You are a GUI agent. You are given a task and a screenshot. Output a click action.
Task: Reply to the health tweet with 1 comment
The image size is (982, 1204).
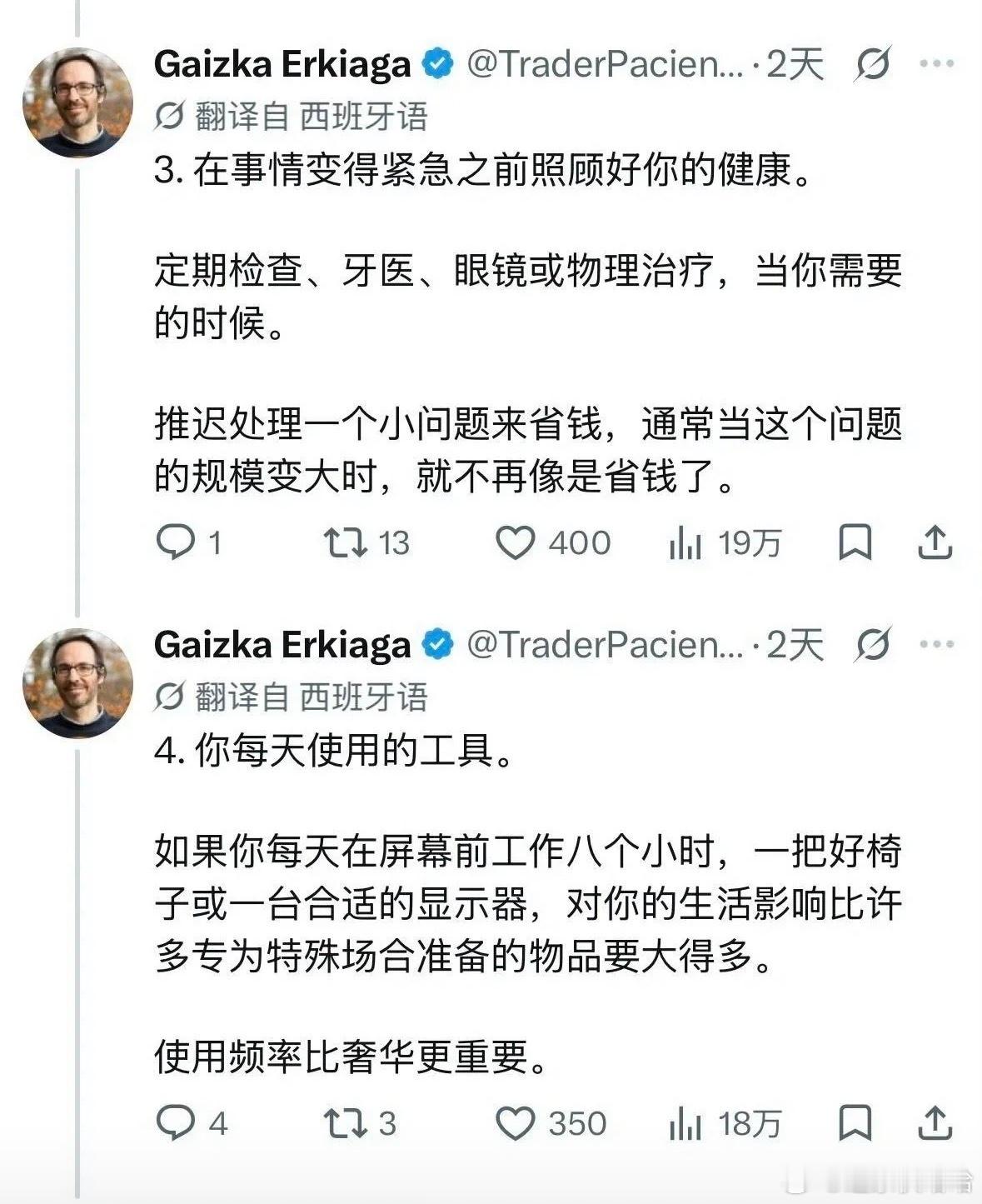188,542
